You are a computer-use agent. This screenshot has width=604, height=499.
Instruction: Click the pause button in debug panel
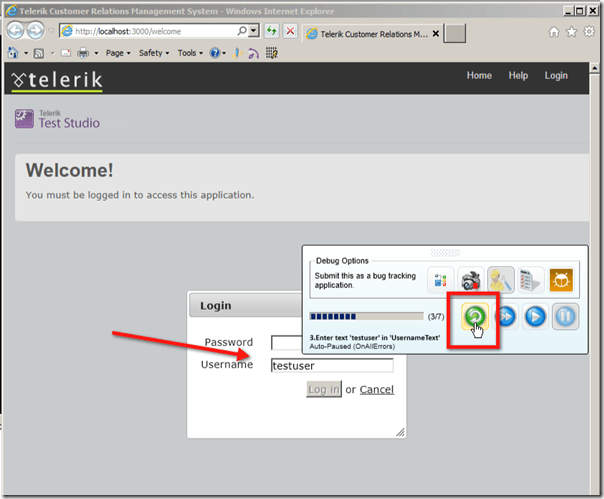pos(565,317)
